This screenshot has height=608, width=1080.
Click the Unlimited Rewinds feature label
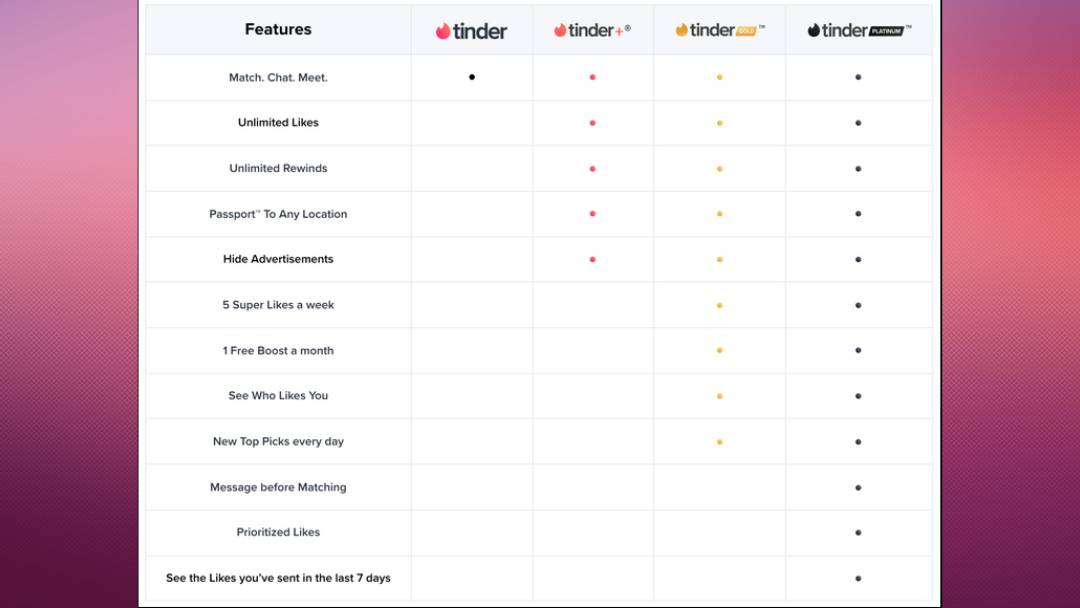(x=278, y=168)
